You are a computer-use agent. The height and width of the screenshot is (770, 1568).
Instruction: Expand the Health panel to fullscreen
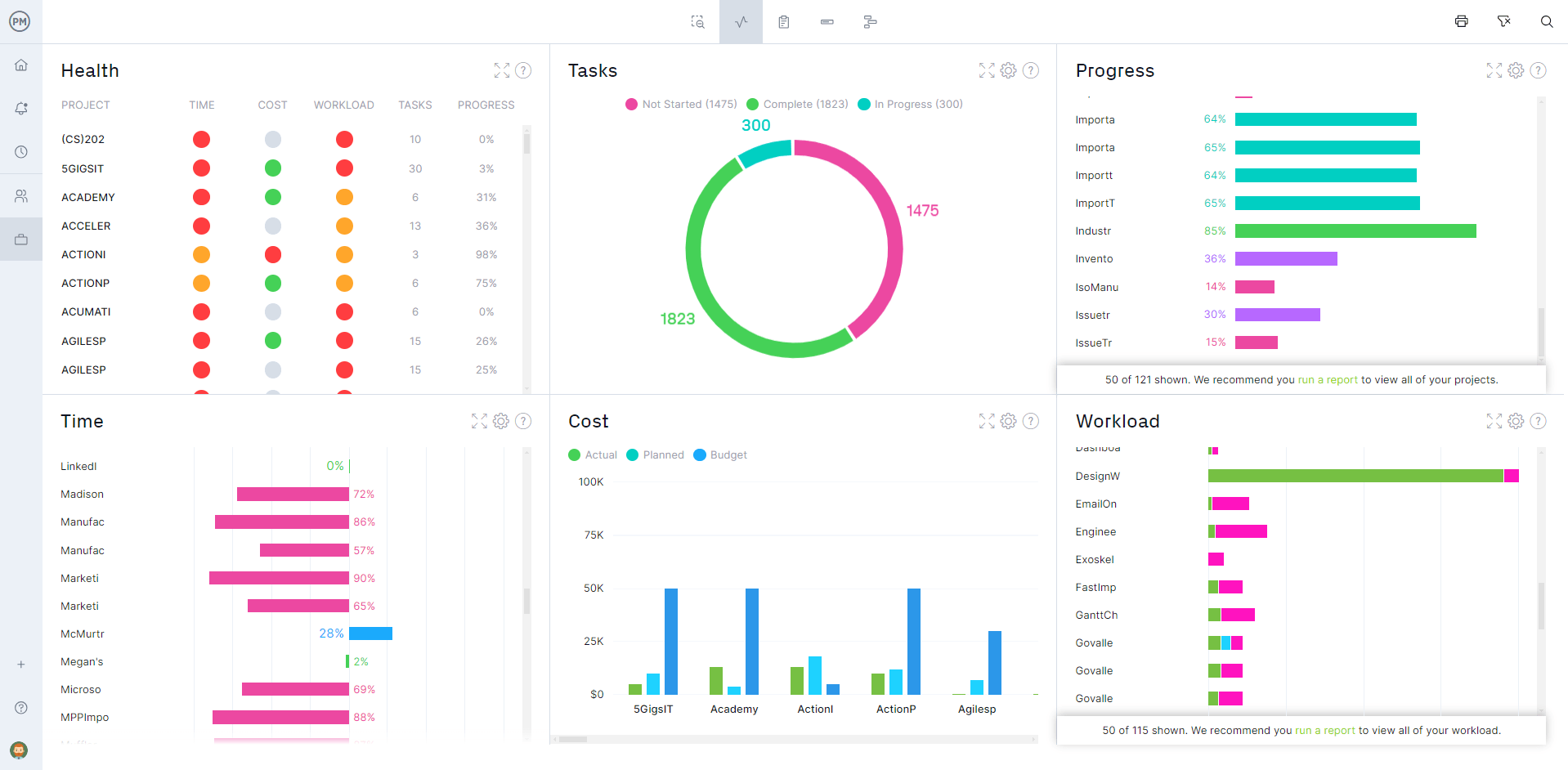coord(502,70)
